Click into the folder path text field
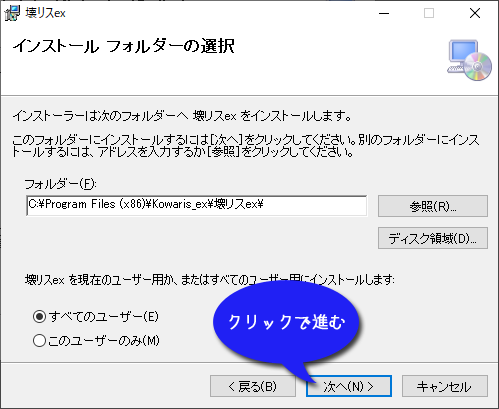 [x=197, y=205]
